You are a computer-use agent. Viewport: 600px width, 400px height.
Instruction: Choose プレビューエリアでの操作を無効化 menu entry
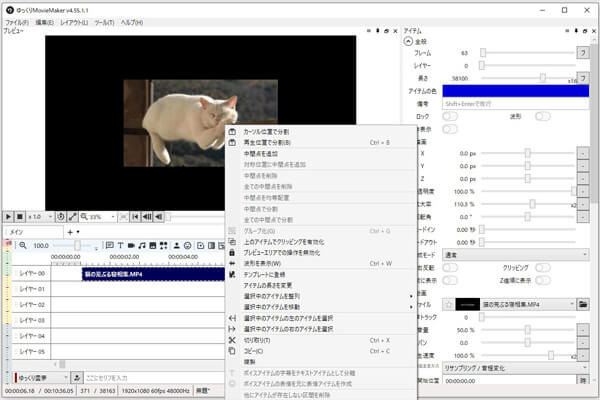pyautogui.click(x=321, y=253)
